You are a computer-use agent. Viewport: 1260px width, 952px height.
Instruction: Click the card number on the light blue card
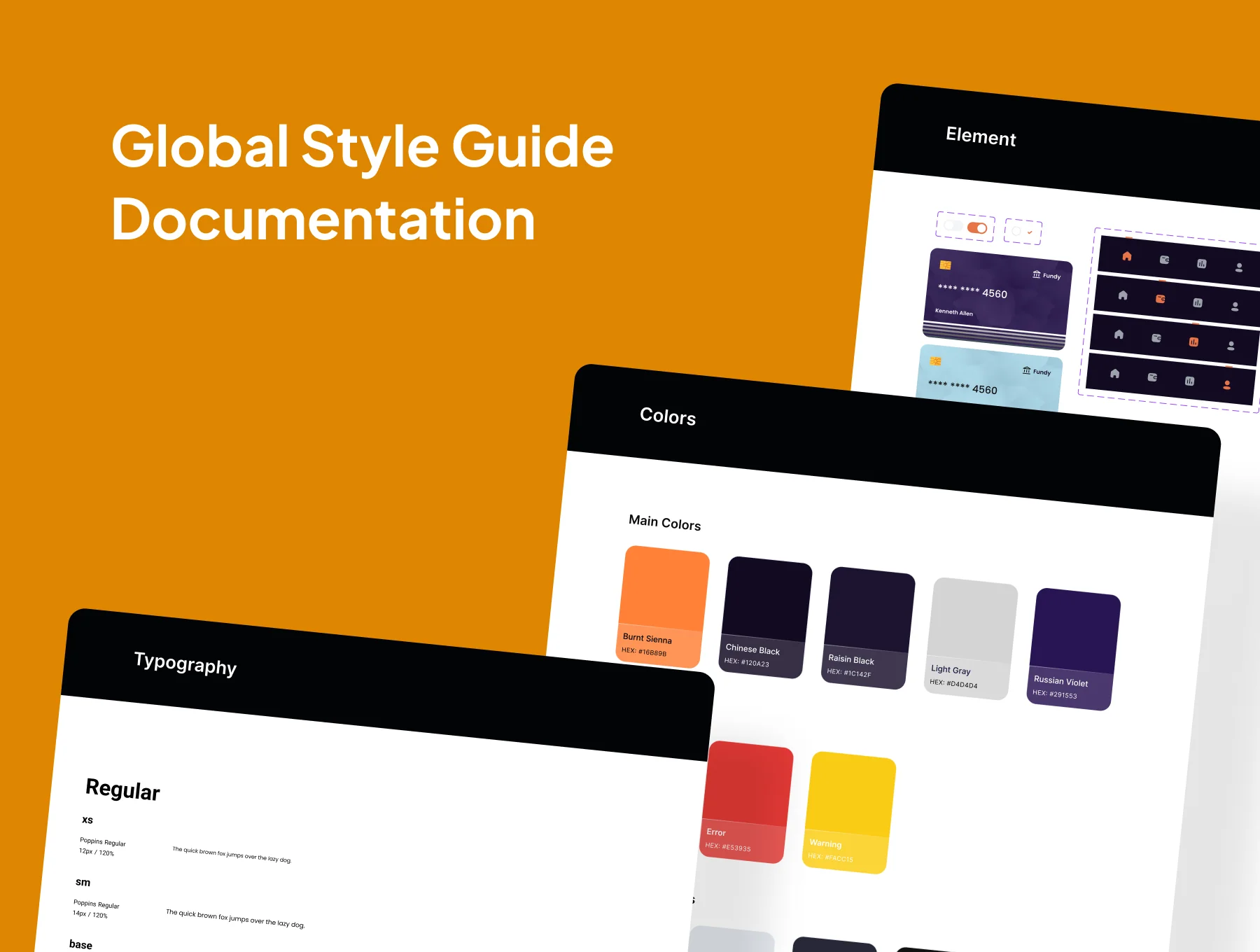(962, 386)
